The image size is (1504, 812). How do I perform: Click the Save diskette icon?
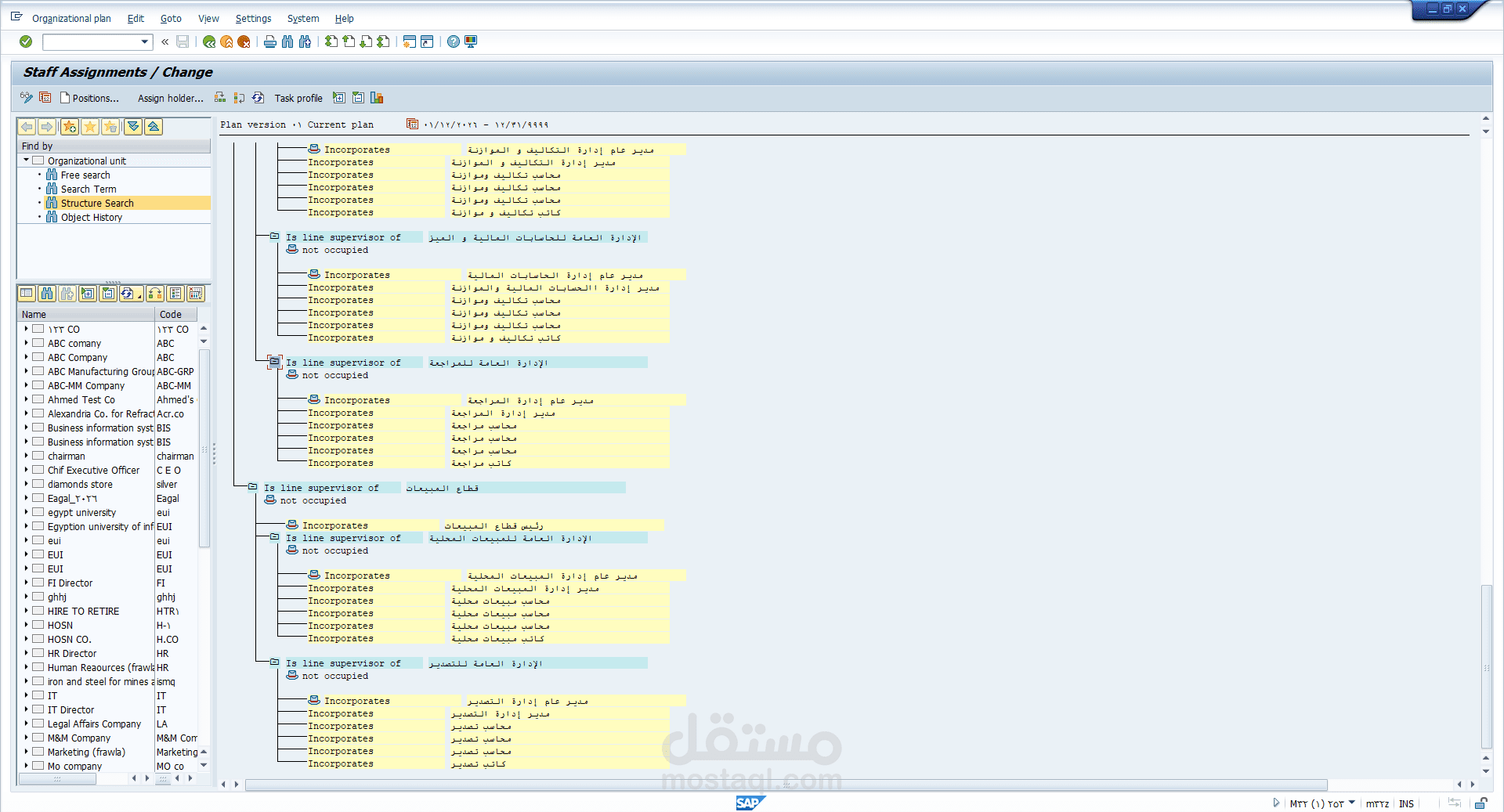pos(183,42)
